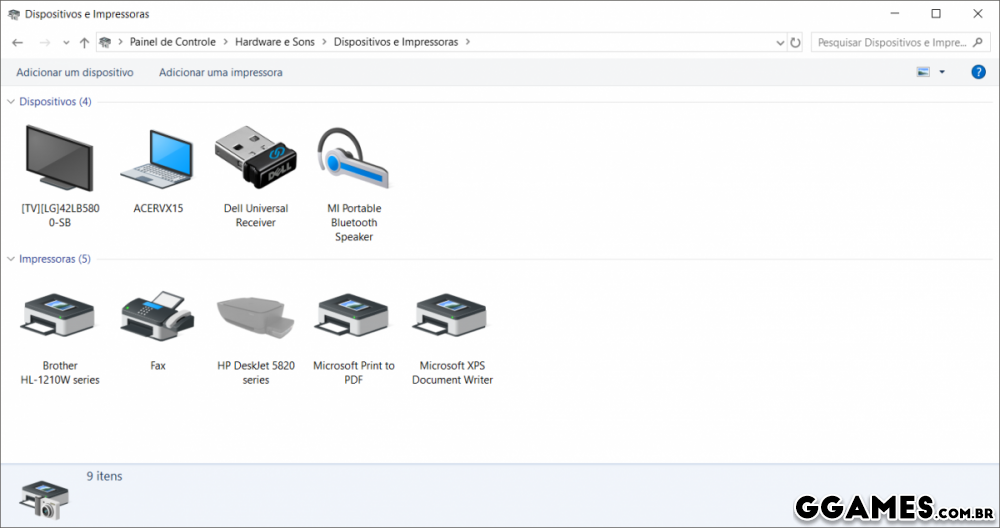Collapse the Dispositivos (4) group
The image size is (1000, 528).
click(12, 102)
